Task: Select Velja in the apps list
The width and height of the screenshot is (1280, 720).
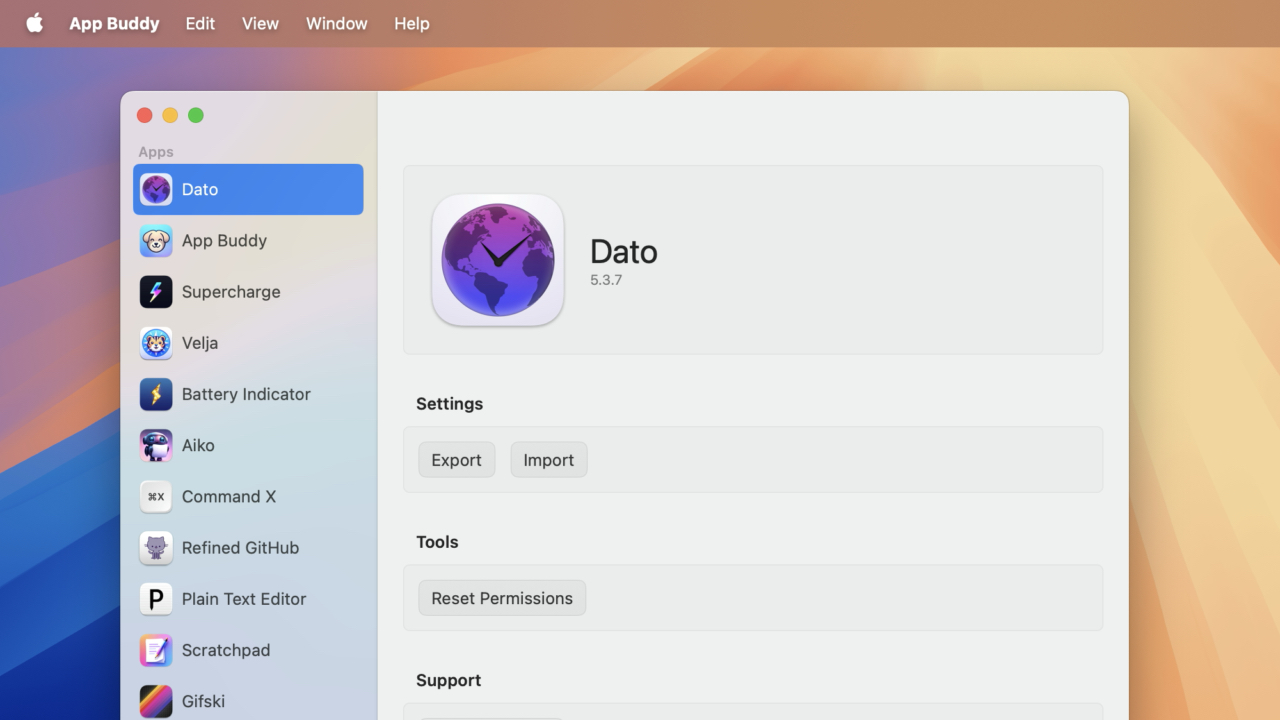Action: (x=248, y=343)
